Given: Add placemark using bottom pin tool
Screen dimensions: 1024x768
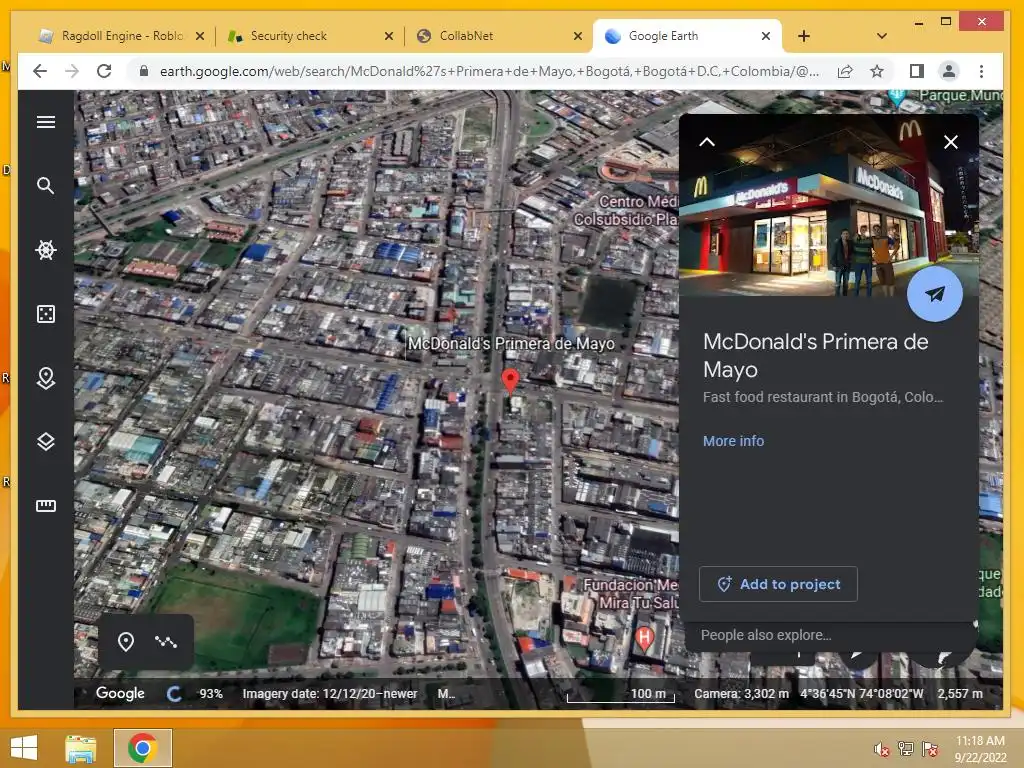Looking at the screenshot, I should coord(125,642).
